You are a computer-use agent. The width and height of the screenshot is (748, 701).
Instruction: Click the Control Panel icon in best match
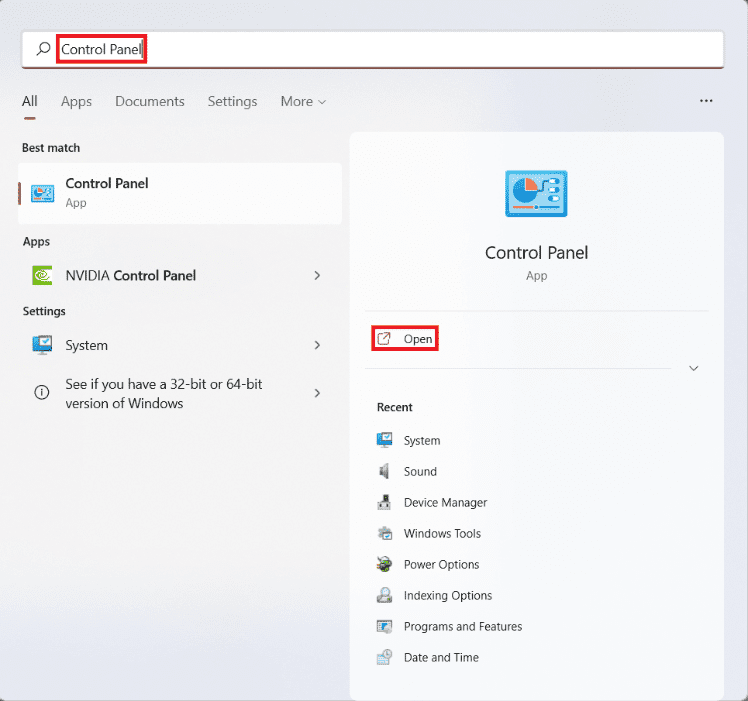coord(42,193)
